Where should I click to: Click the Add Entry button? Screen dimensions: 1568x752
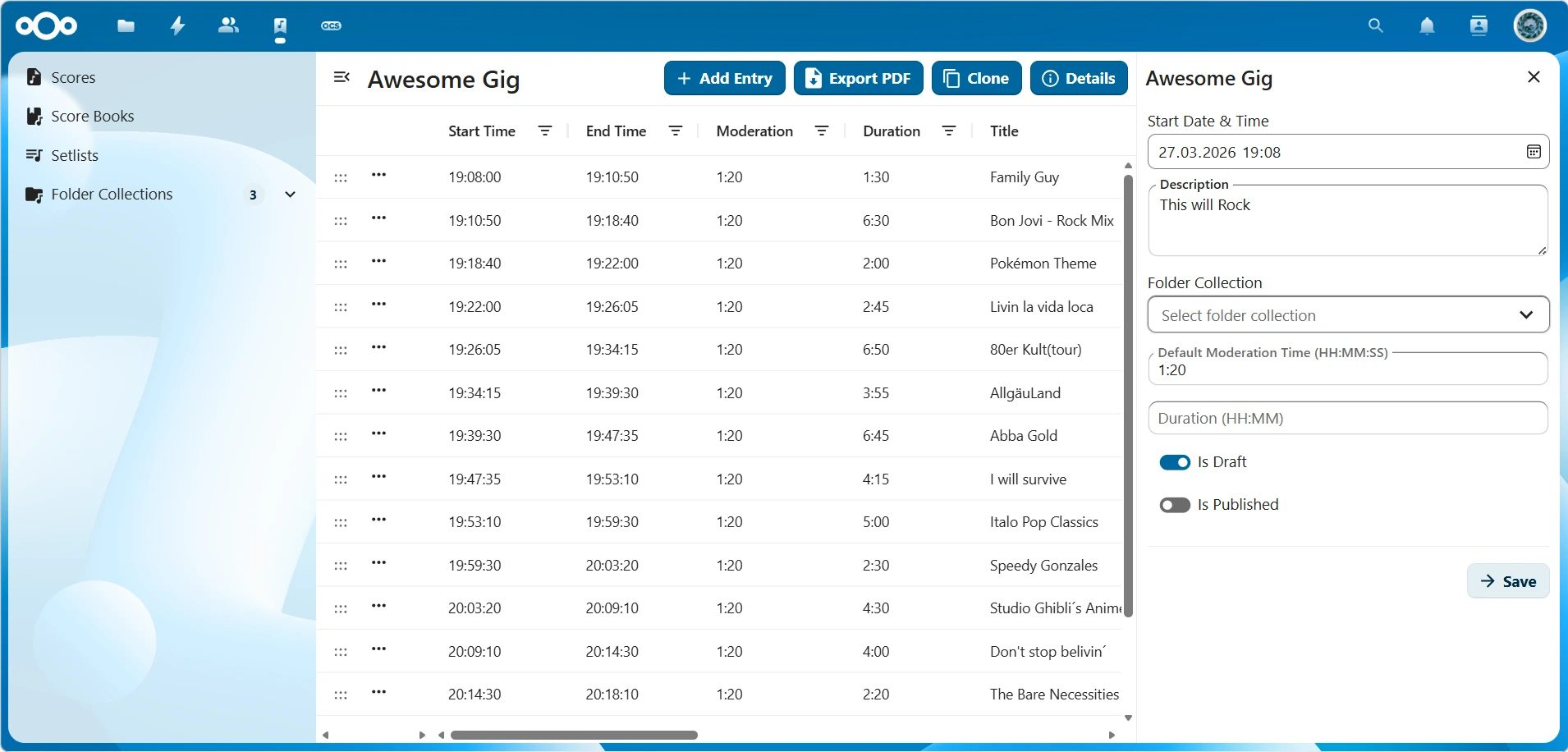(725, 78)
